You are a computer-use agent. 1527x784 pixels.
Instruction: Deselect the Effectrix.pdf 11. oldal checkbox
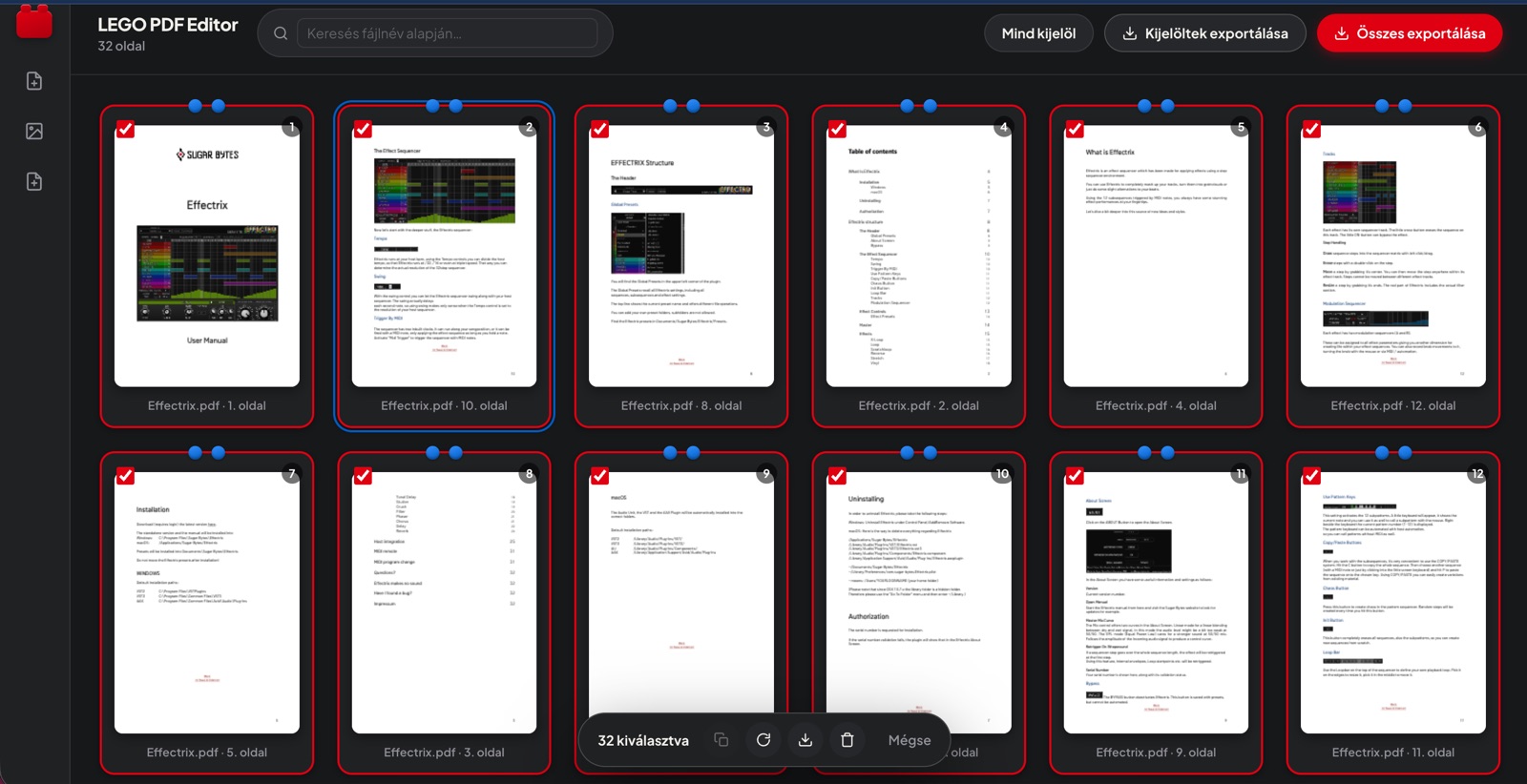(1311, 476)
